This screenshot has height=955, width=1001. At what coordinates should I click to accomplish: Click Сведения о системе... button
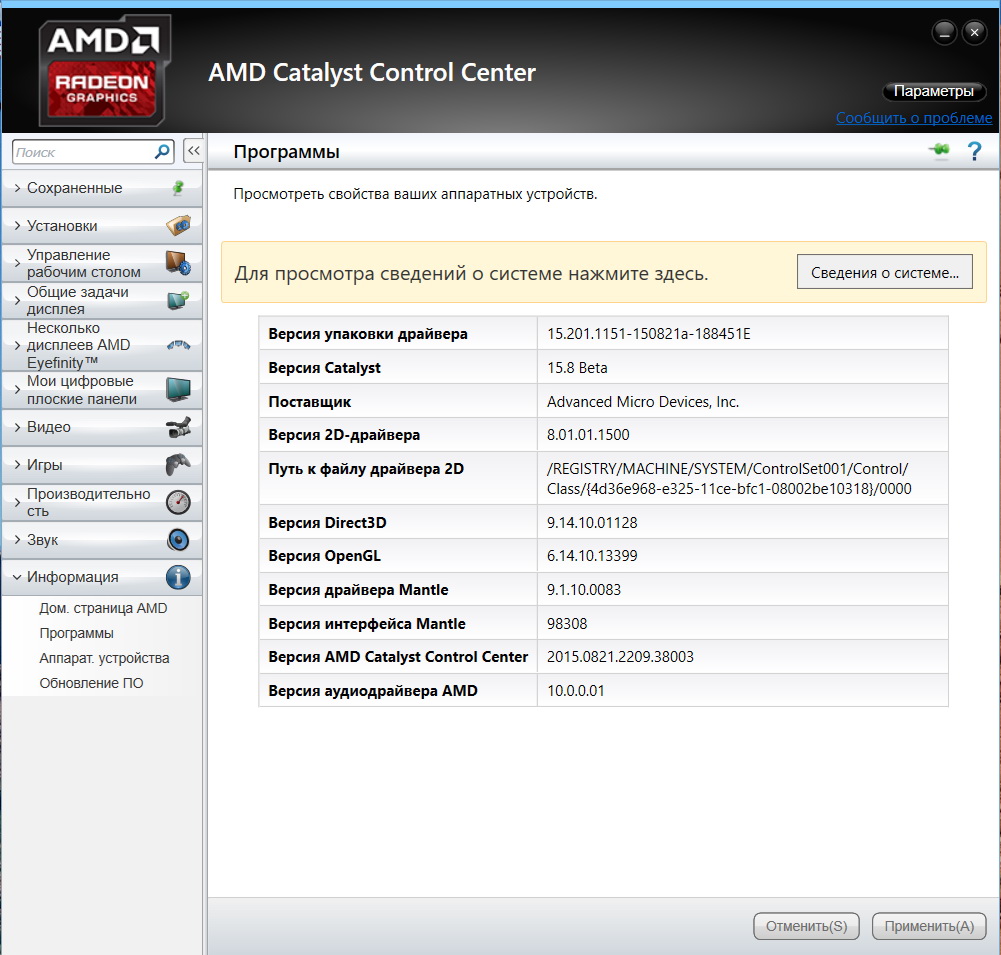click(884, 273)
